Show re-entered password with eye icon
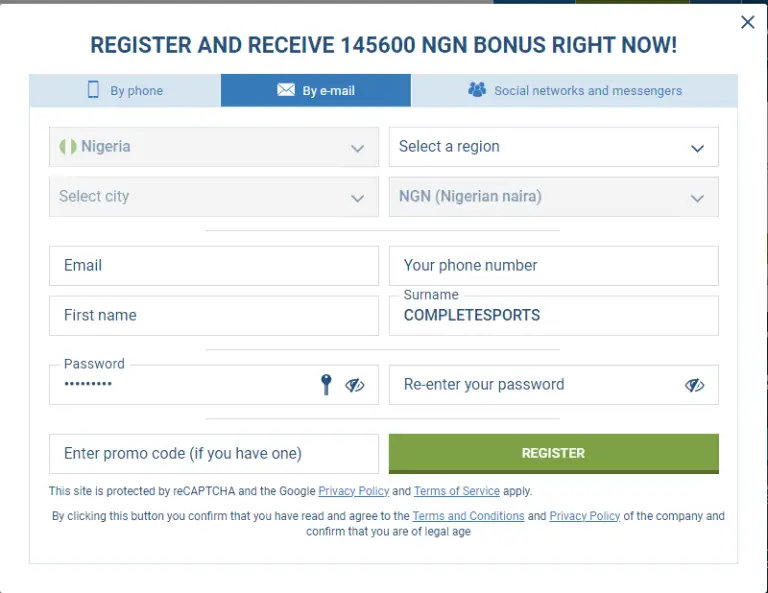Image resolution: width=768 pixels, height=593 pixels. pyautogui.click(x=695, y=385)
